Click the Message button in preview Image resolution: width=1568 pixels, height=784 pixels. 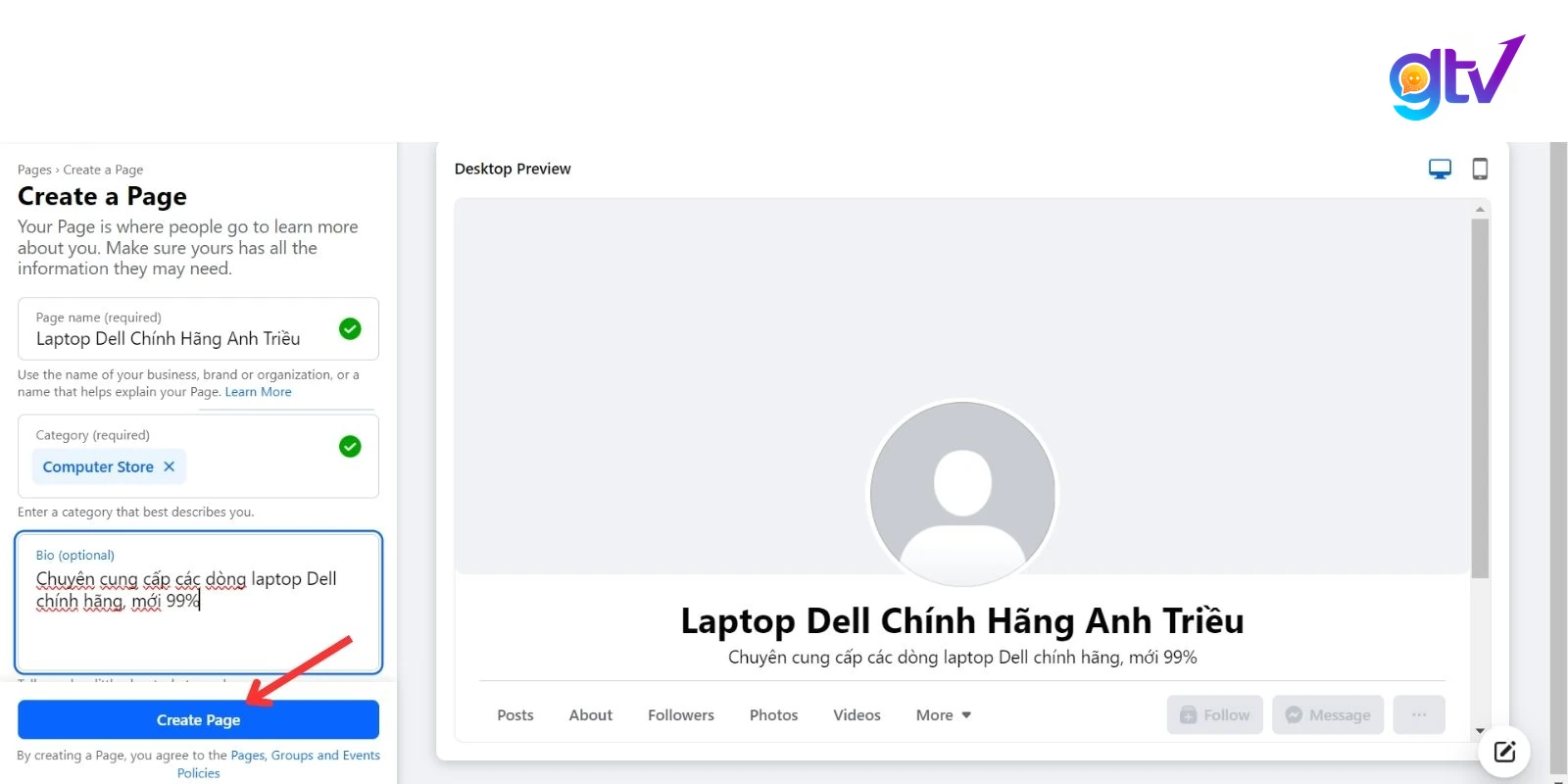1328,714
